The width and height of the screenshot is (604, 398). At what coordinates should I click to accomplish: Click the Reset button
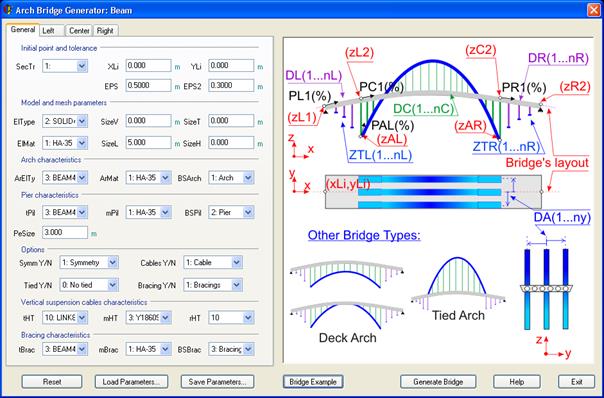pyautogui.click(x=52, y=382)
